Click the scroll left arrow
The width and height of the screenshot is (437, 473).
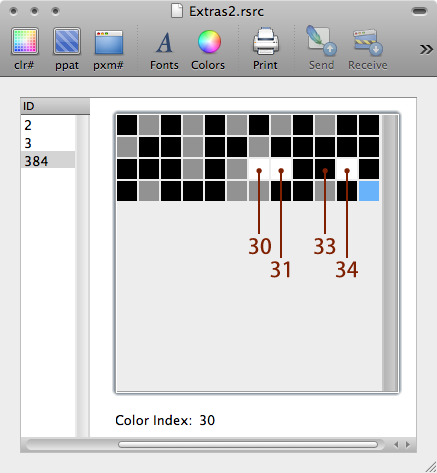(x=396, y=445)
